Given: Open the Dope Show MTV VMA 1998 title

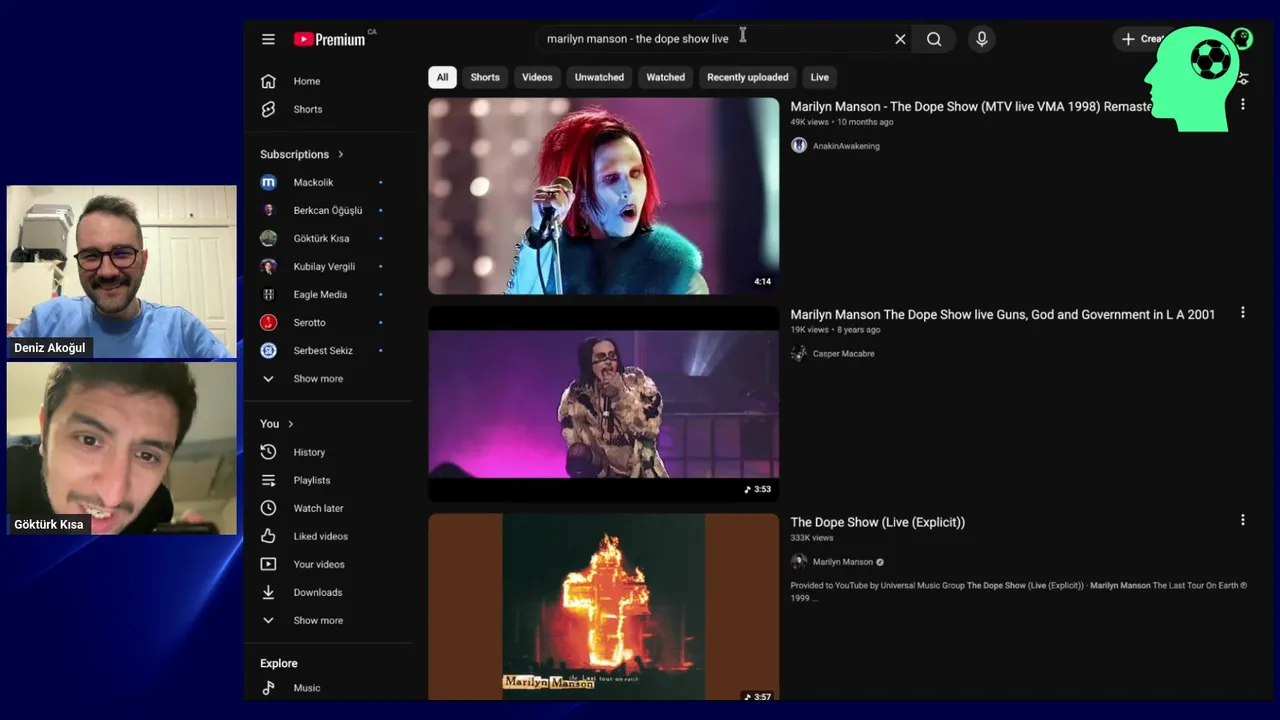Looking at the screenshot, I should [x=971, y=106].
